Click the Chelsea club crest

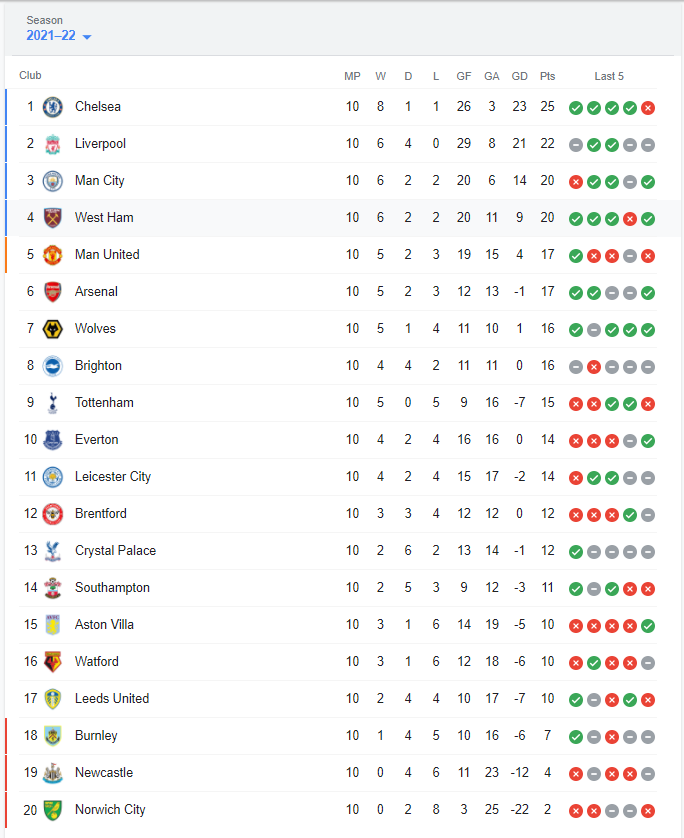click(52, 107)
